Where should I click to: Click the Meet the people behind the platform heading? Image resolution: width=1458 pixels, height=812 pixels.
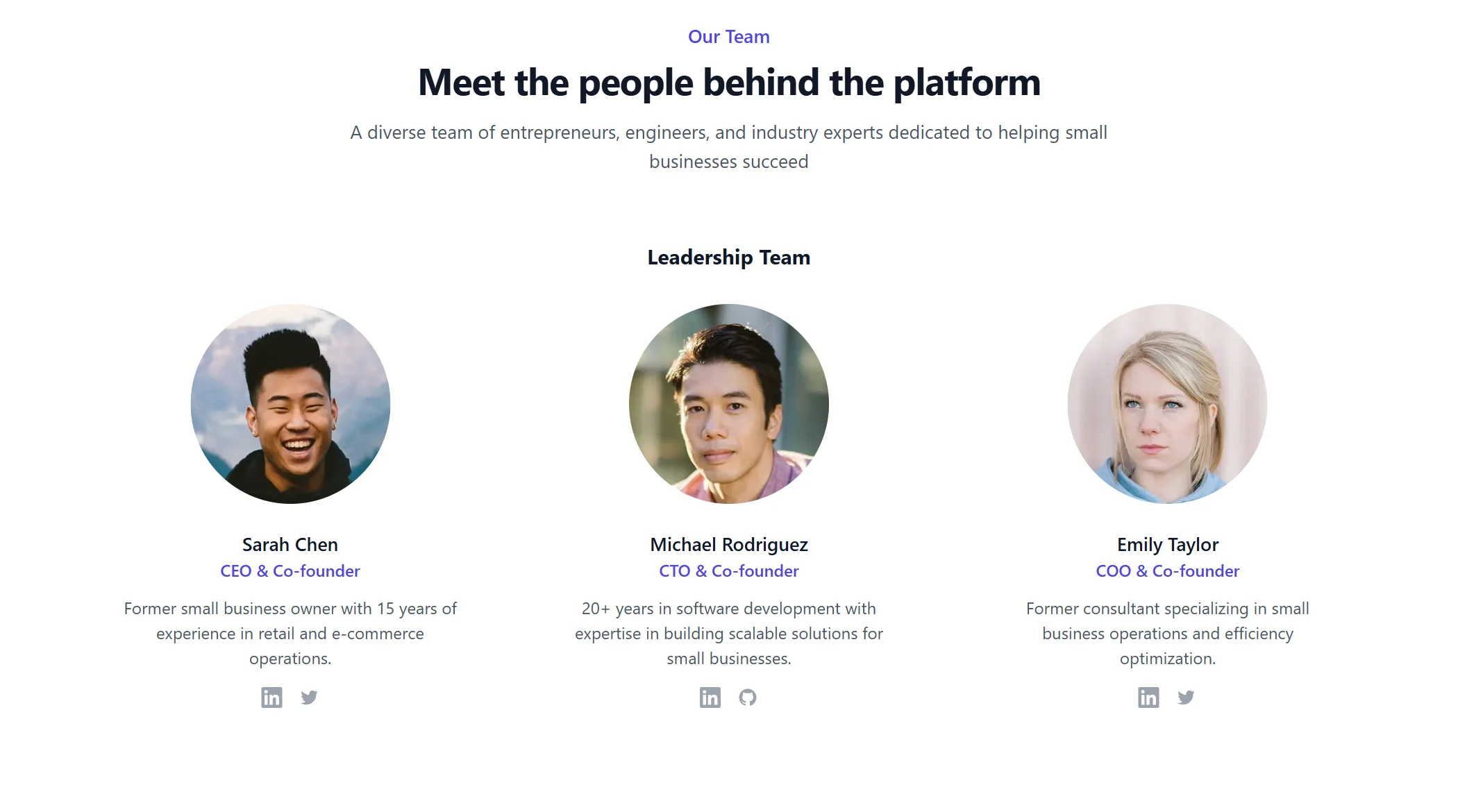(729, 83)
